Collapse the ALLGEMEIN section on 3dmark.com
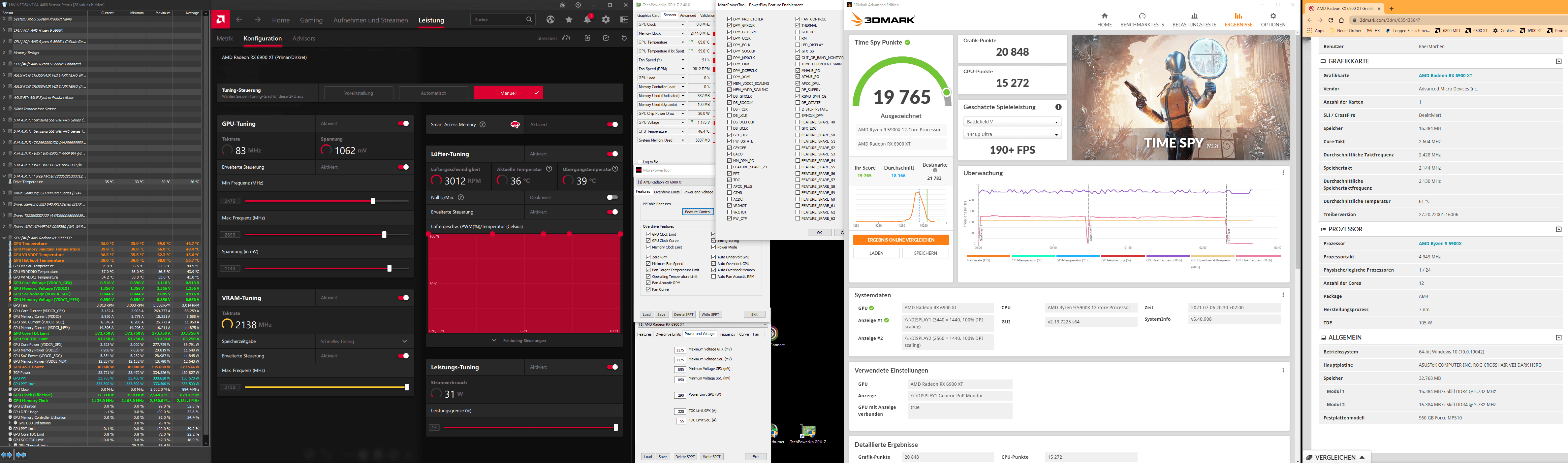Image resolution: width=1568 pixels, height=463 pixels. point(1559,338)
